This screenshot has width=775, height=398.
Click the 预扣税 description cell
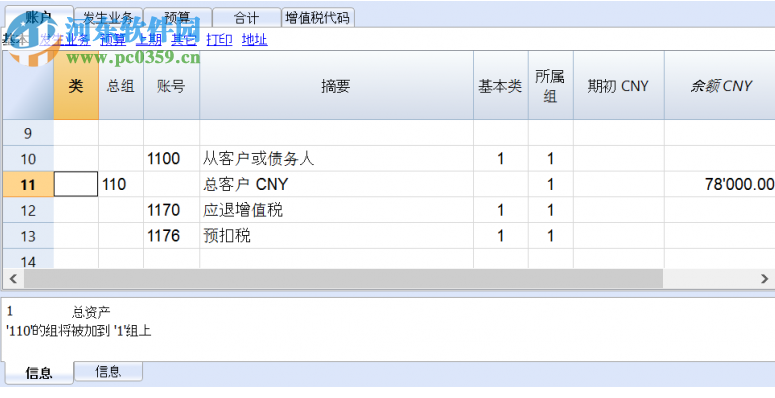pyautogui.click(x=337, y=236)
